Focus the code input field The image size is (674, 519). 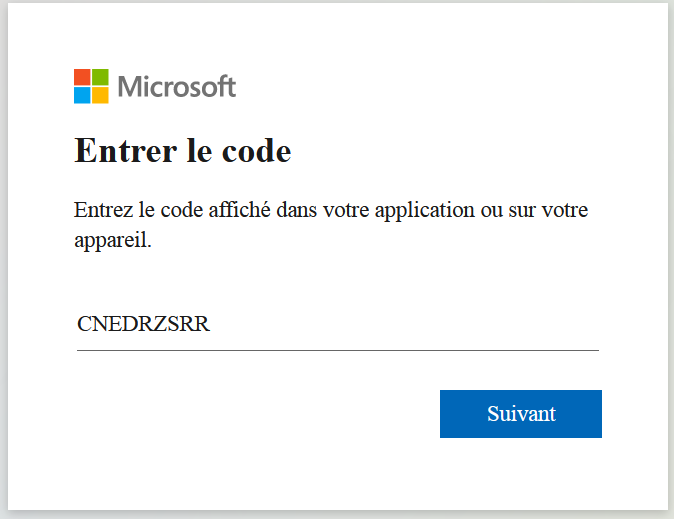[x=337, y=325]
